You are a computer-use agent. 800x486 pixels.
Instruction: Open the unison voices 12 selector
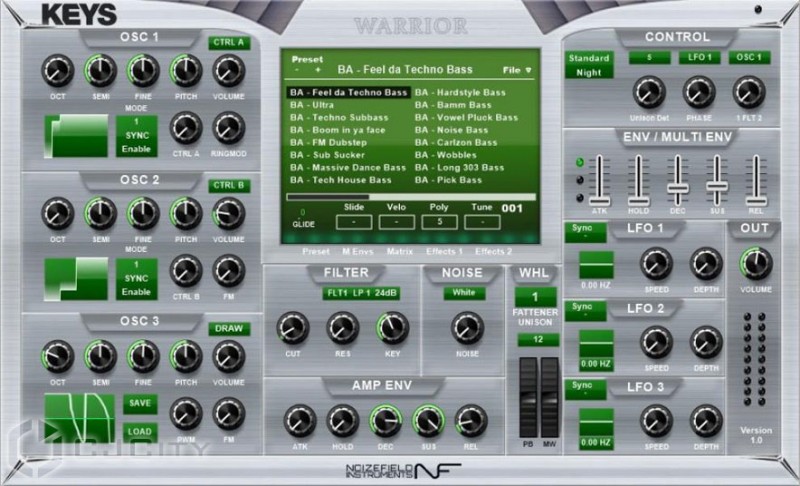pyautogui.click(x=538, y=340)
